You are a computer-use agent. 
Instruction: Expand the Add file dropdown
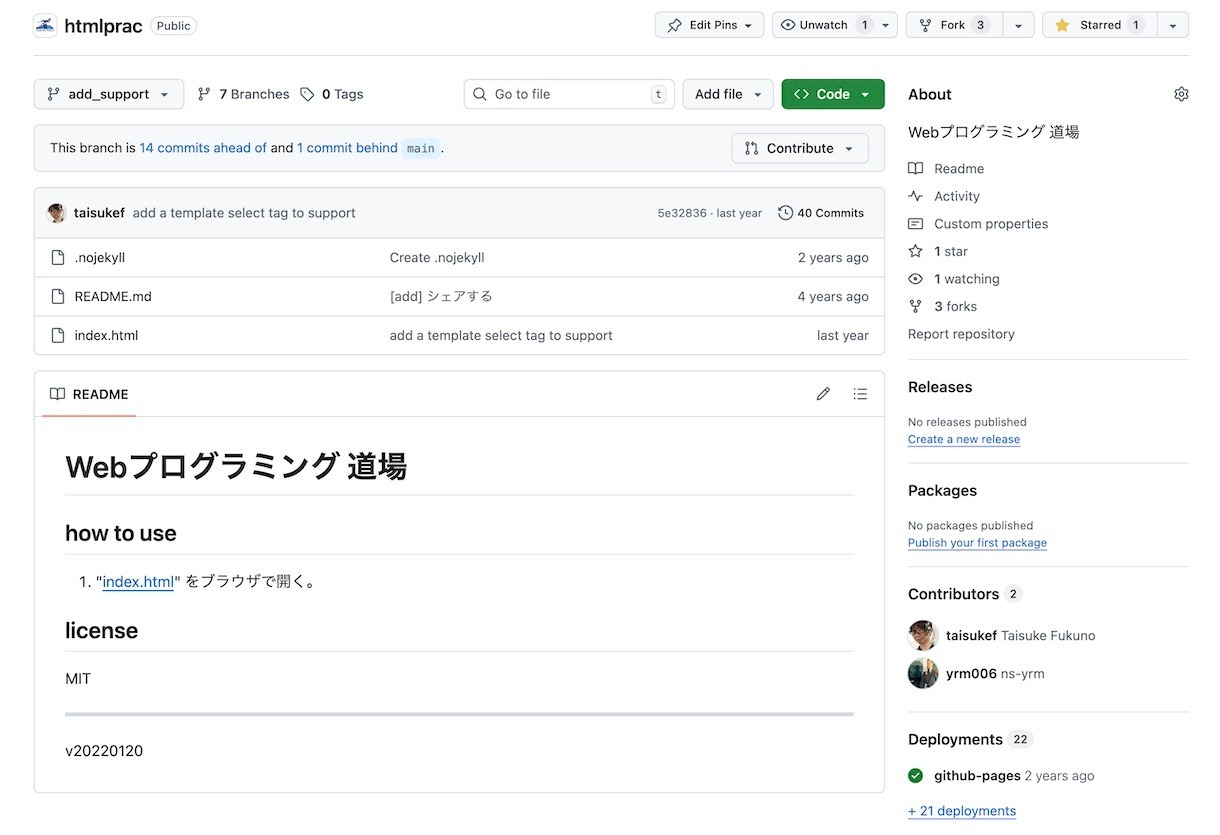tap(727, 94)
